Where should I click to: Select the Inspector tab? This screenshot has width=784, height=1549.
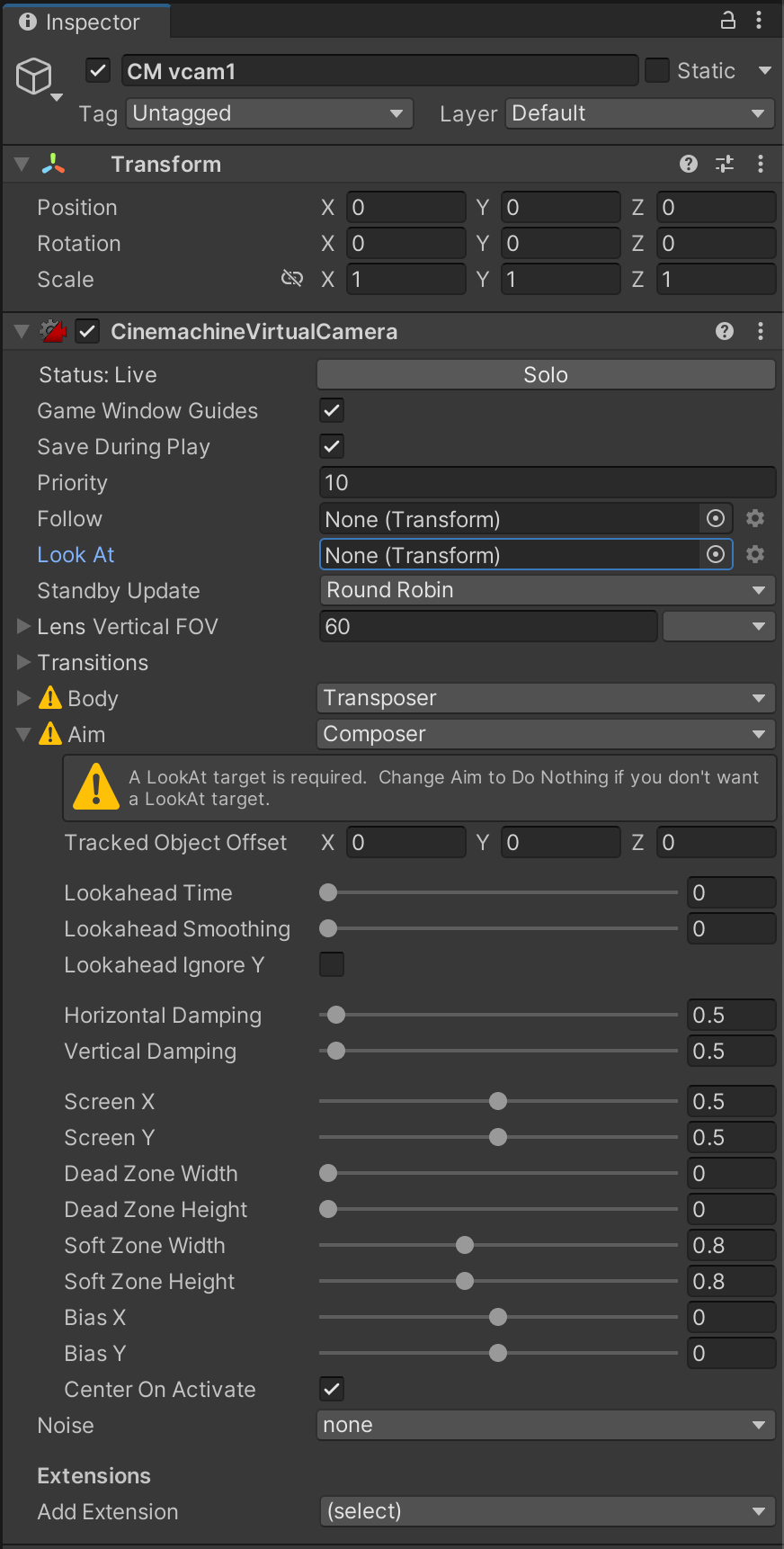click(x=85, y=22)
